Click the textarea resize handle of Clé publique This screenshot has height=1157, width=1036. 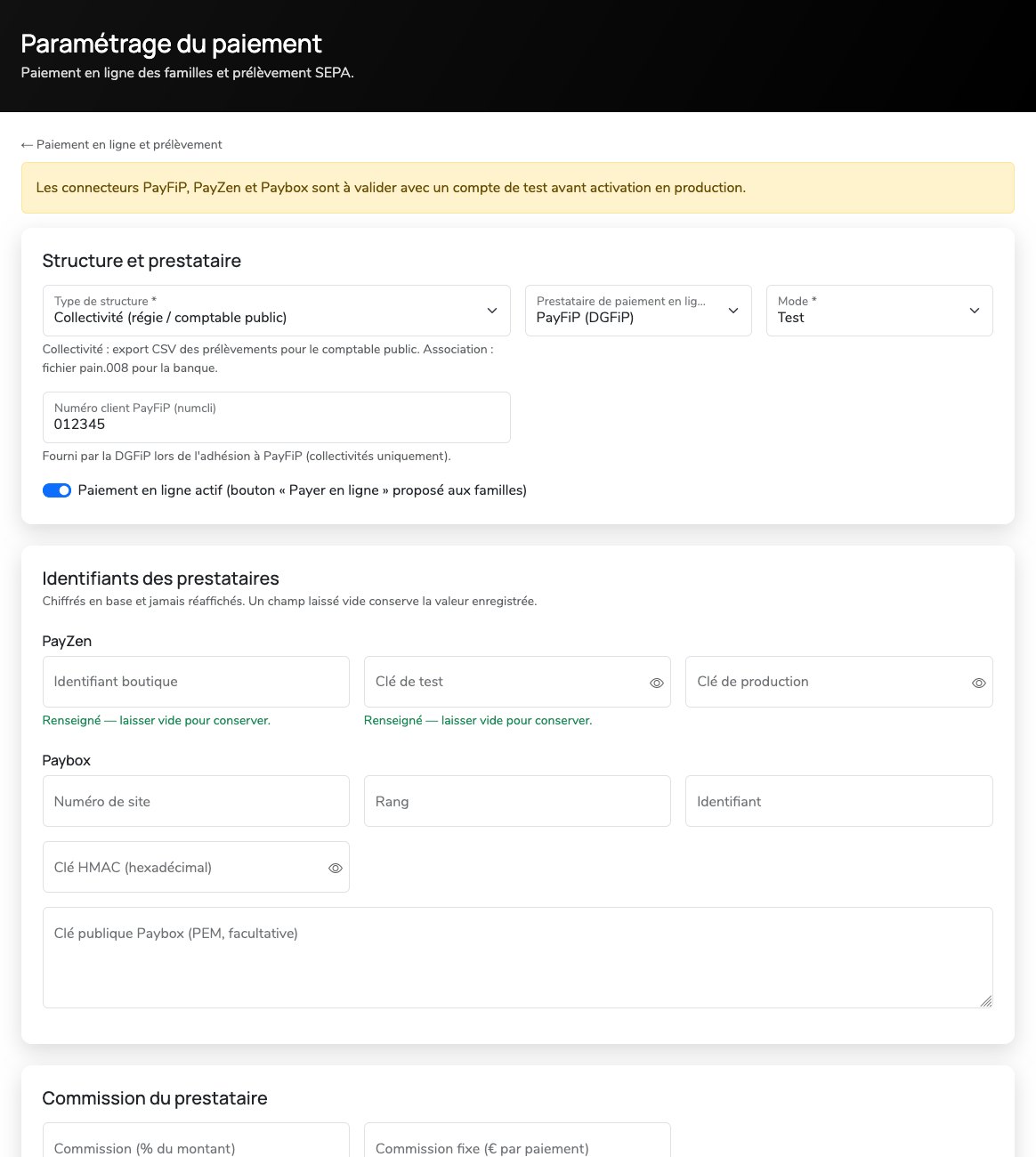pos(986,1001)
